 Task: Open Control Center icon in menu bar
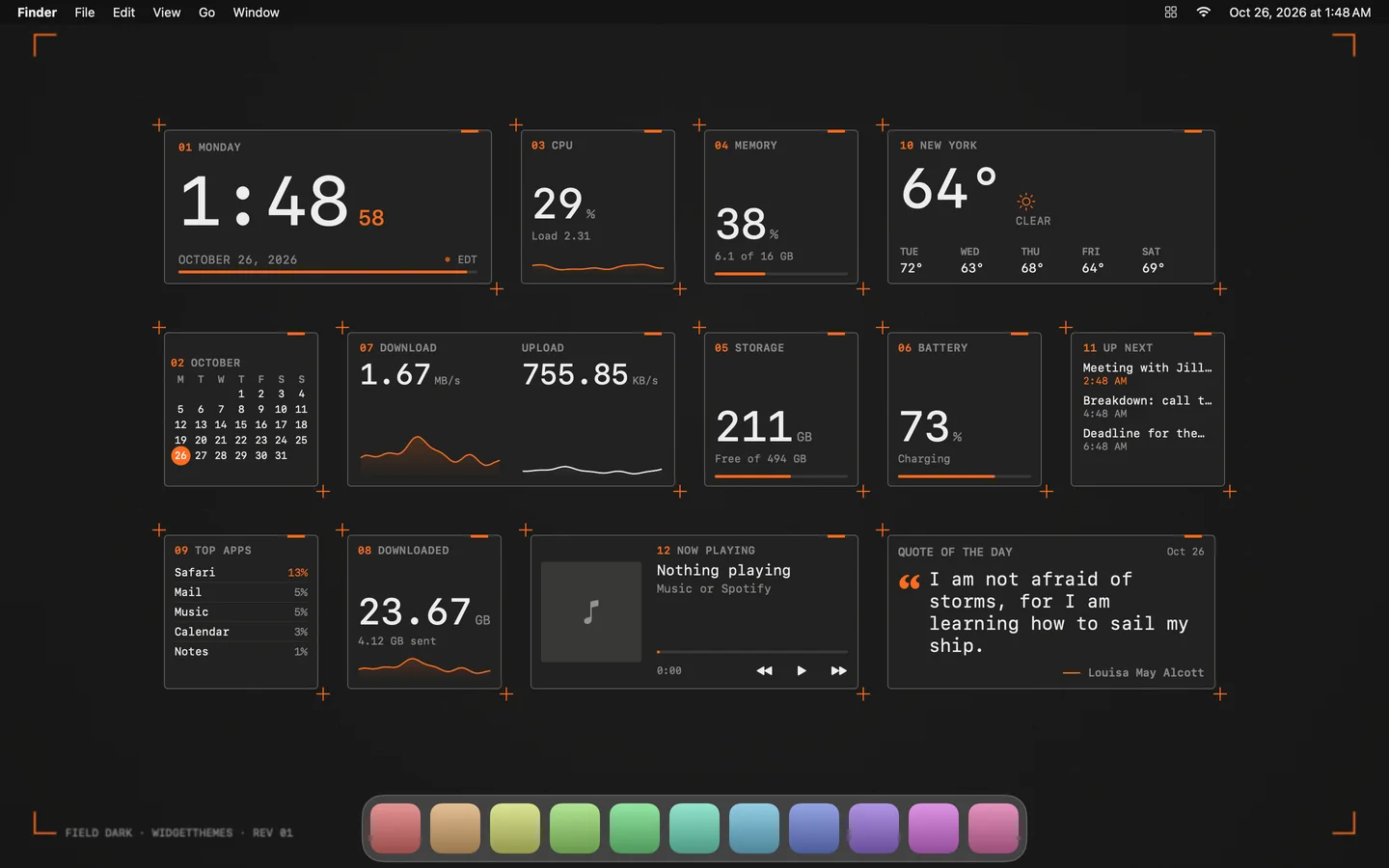[1171, 13]
